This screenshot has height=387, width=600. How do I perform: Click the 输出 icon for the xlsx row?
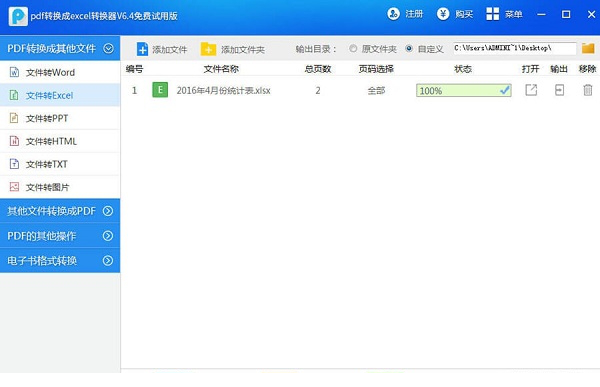[x=559, y=90]
